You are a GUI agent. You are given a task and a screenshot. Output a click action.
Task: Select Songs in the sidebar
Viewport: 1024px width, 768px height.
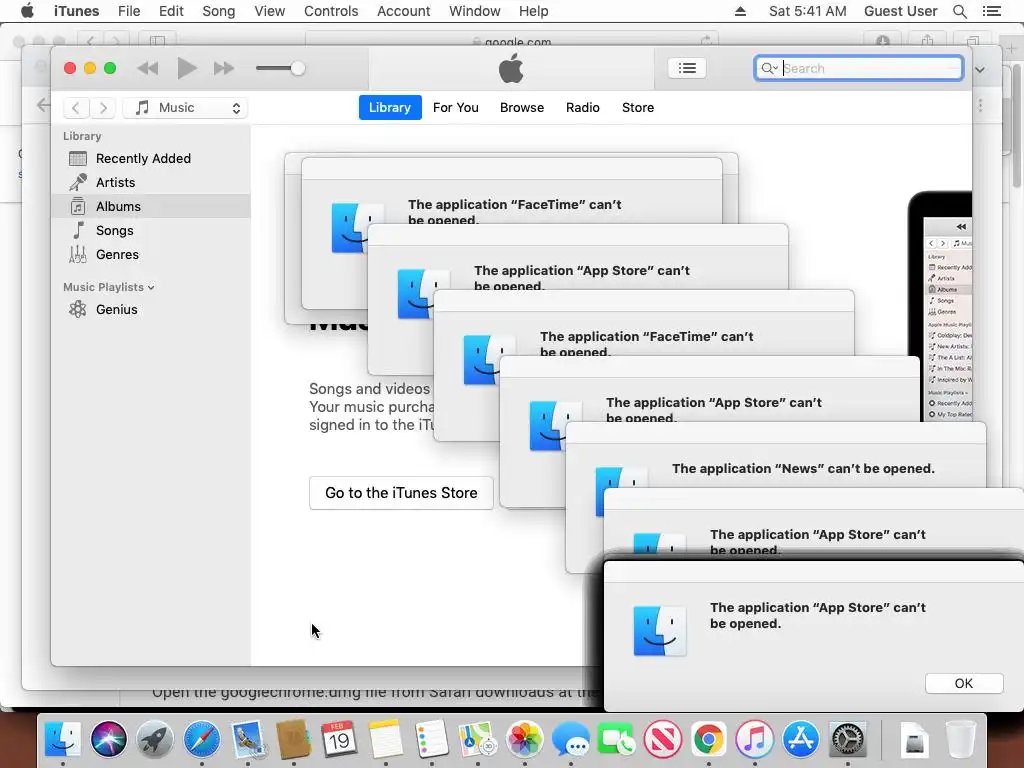[x=151, y=231]
